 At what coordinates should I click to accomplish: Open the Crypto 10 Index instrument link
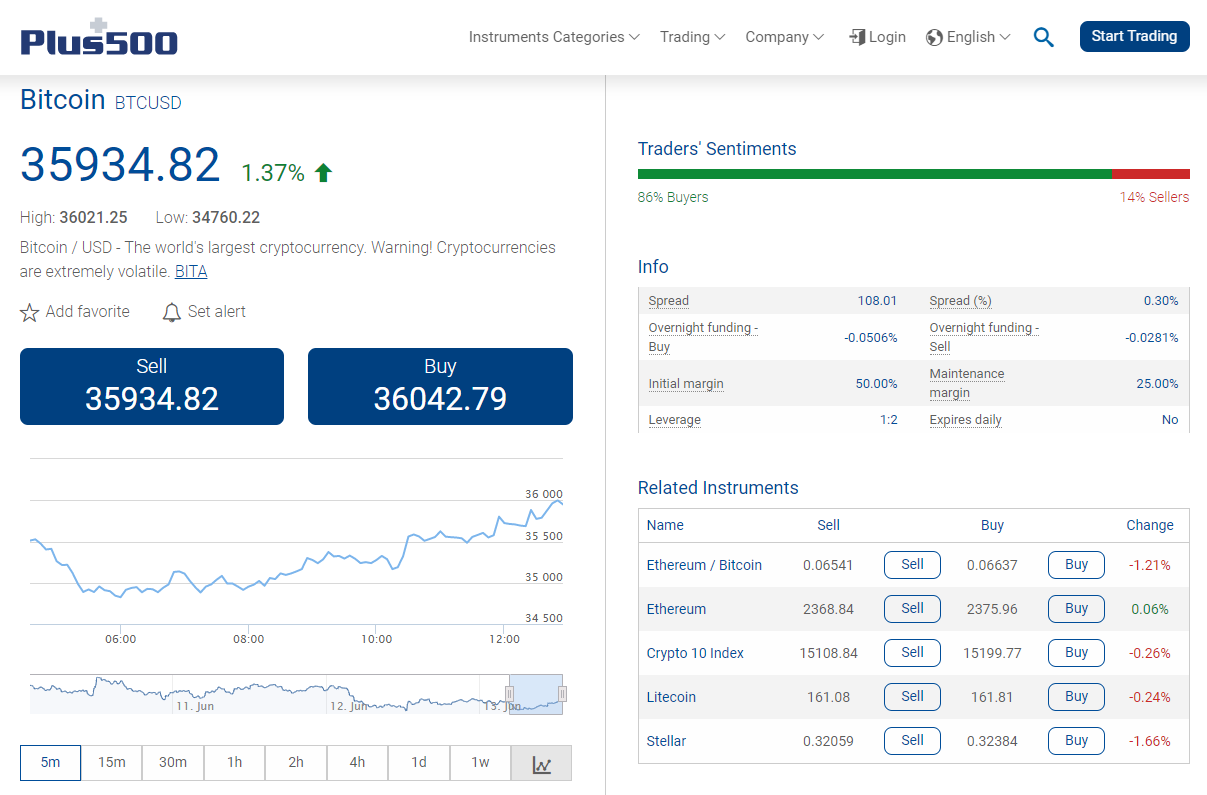coord(695,653)
